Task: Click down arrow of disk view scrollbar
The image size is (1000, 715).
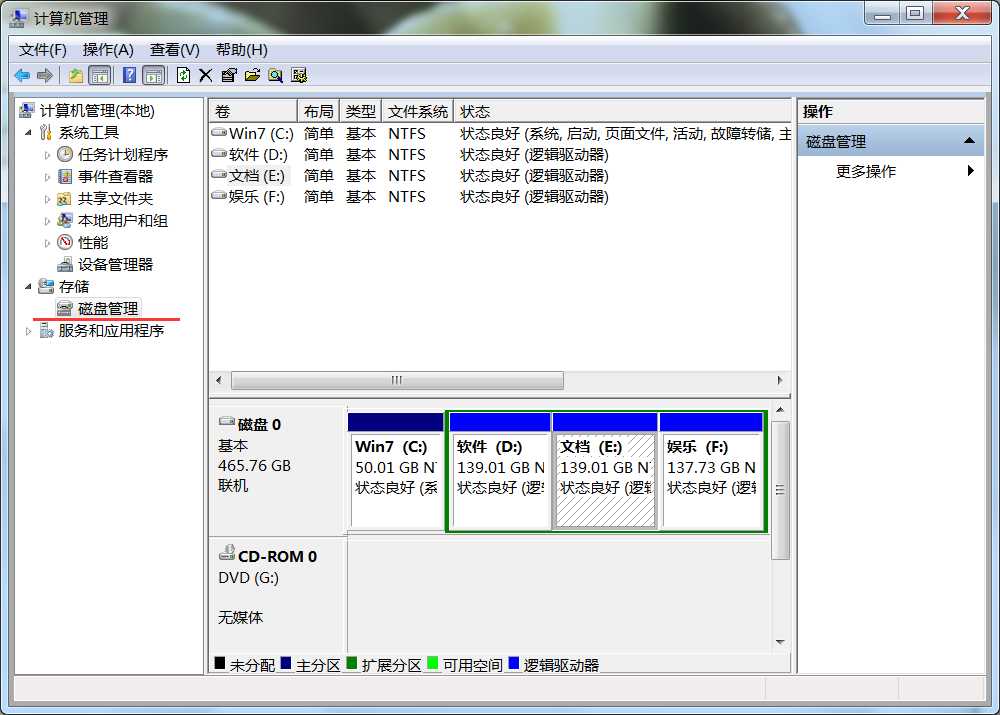Action: point(780,642)
